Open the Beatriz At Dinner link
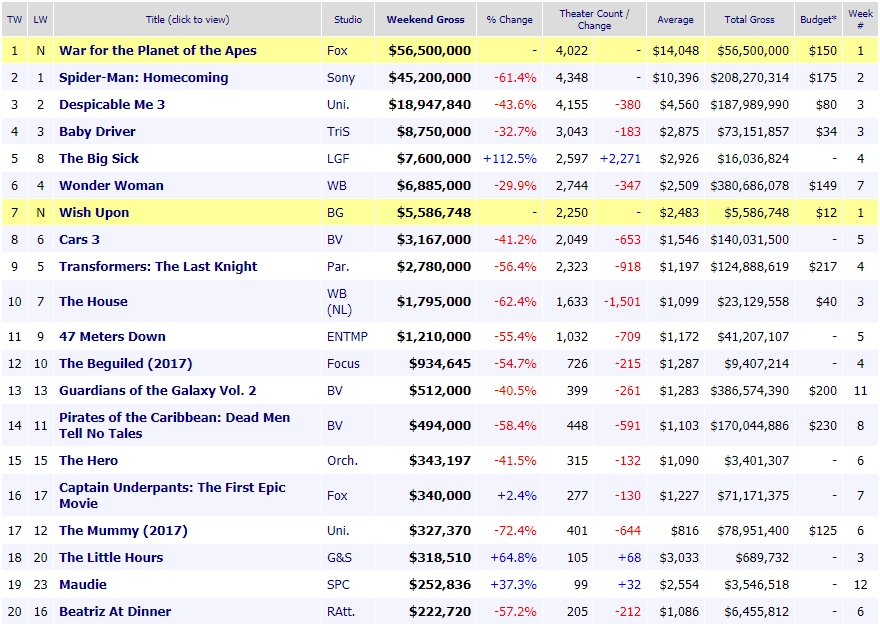This screenshot has height=624, width=880. 115,611
